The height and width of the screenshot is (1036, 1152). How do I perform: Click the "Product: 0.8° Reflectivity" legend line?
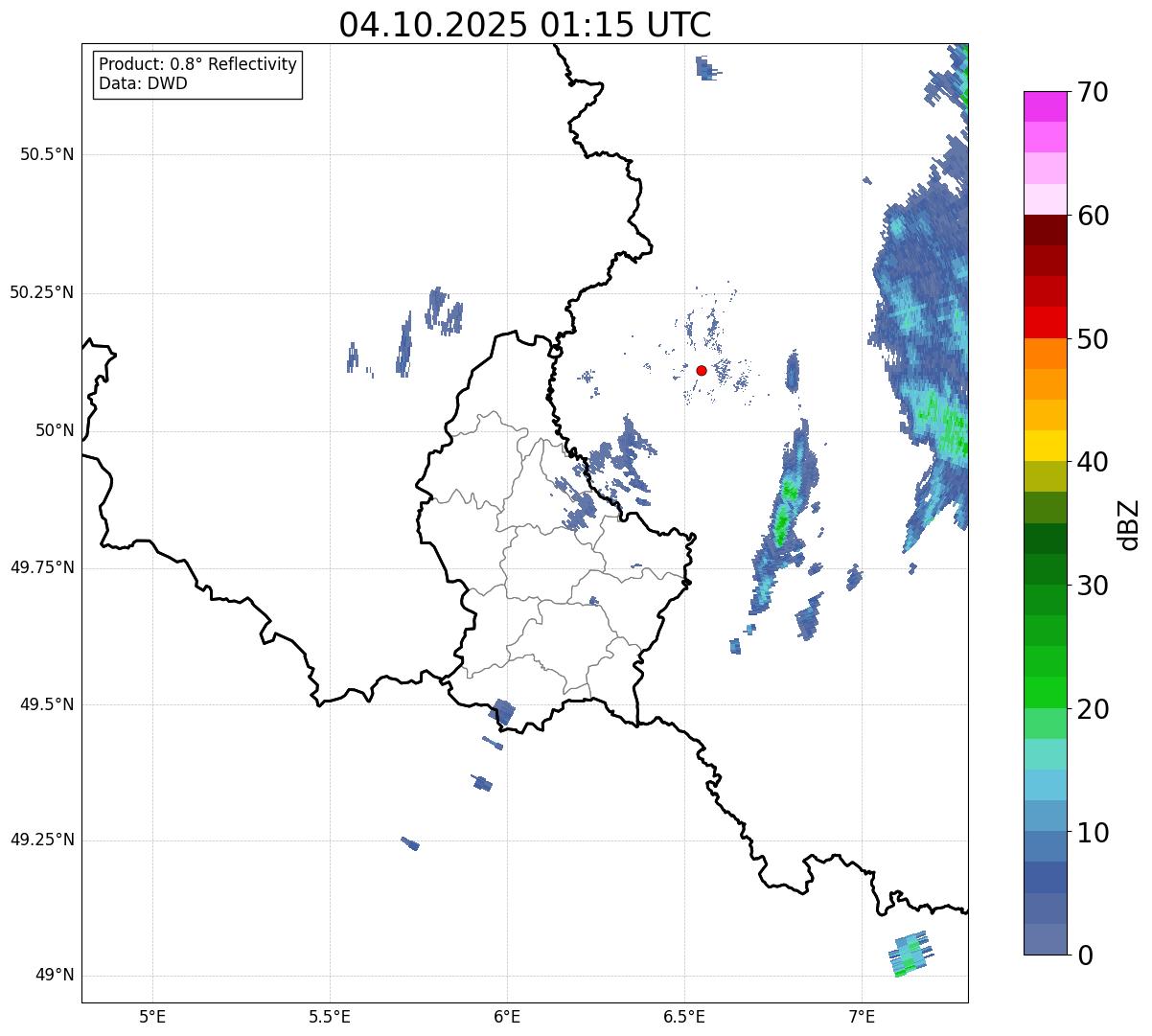click(198, 64)
